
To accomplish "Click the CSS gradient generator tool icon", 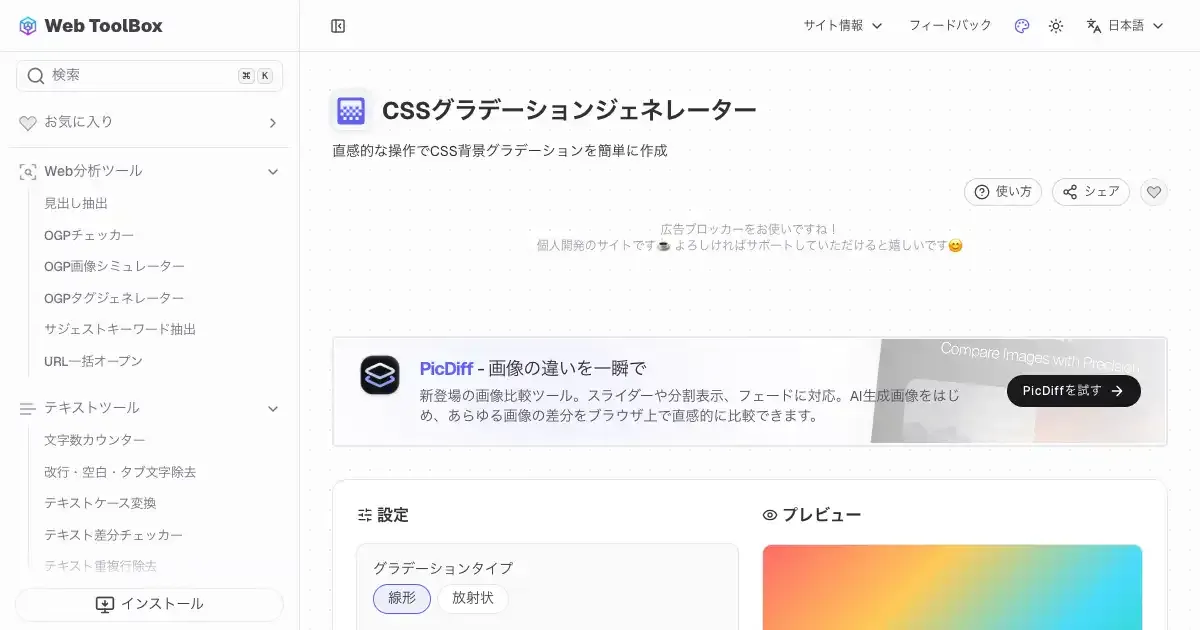I will point(351,111).
